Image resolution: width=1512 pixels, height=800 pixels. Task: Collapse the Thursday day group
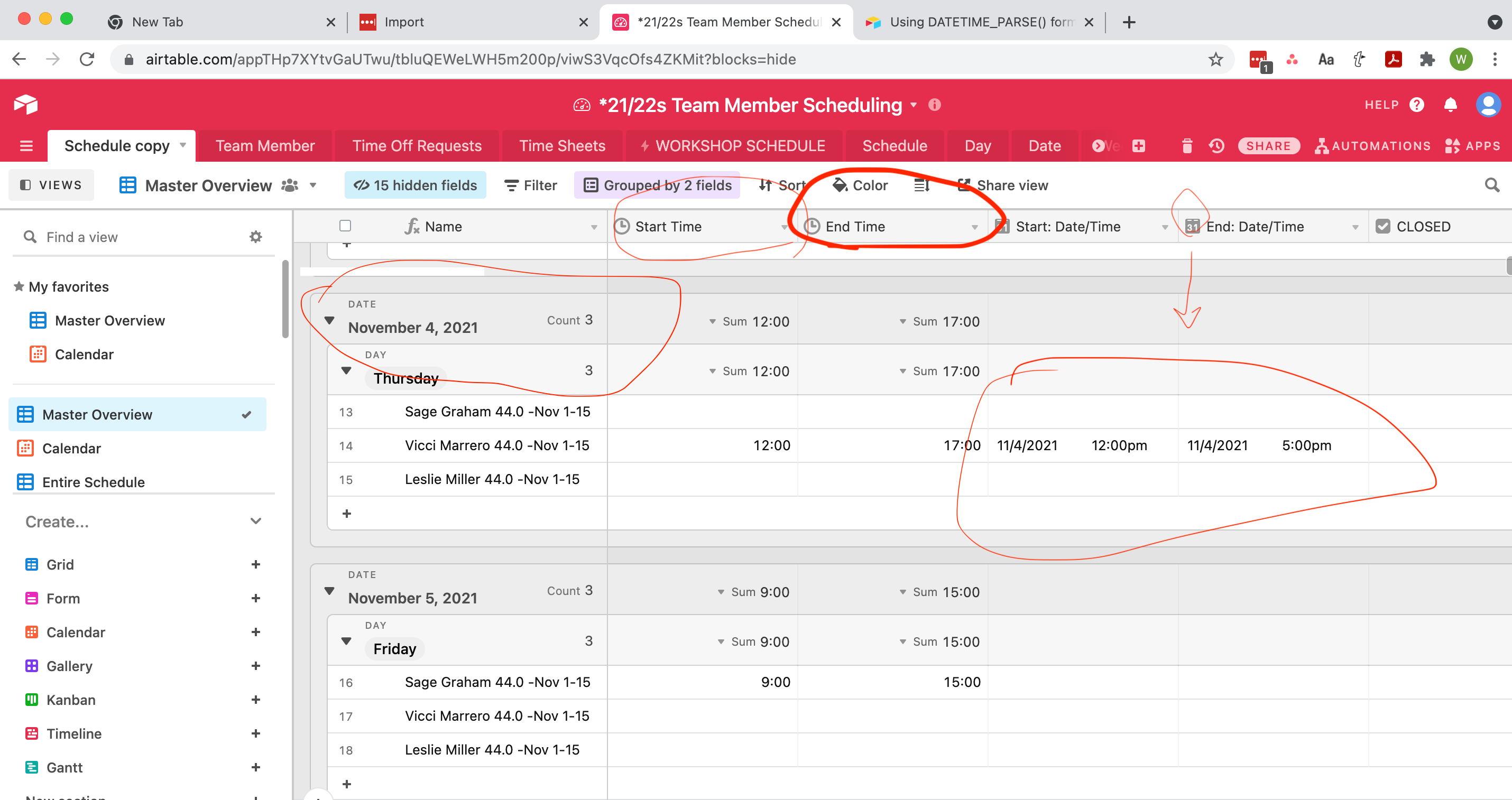(346, 371)
